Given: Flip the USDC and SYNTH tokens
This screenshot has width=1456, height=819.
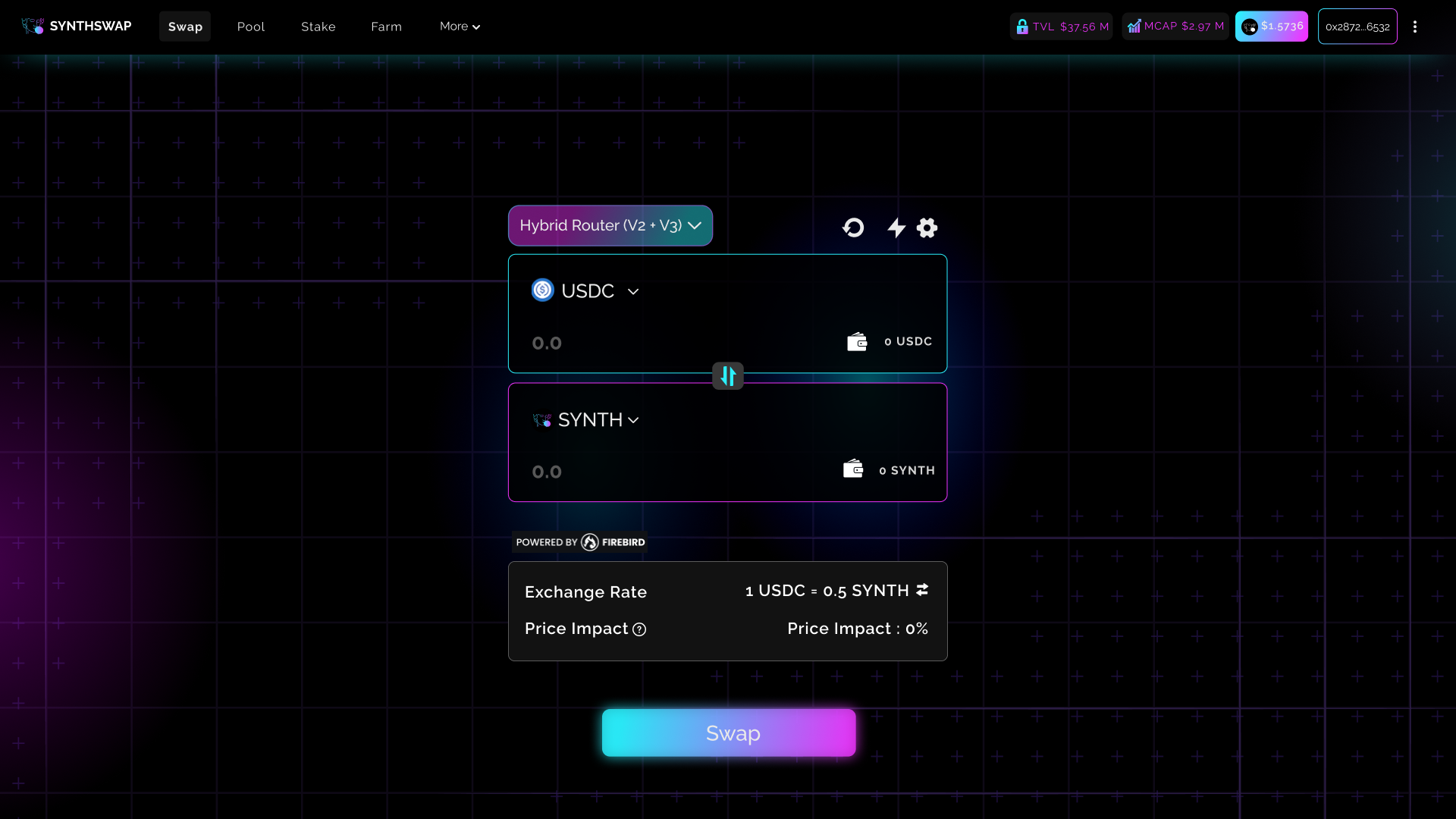Looking at the screenshot, I should (727, 376).
